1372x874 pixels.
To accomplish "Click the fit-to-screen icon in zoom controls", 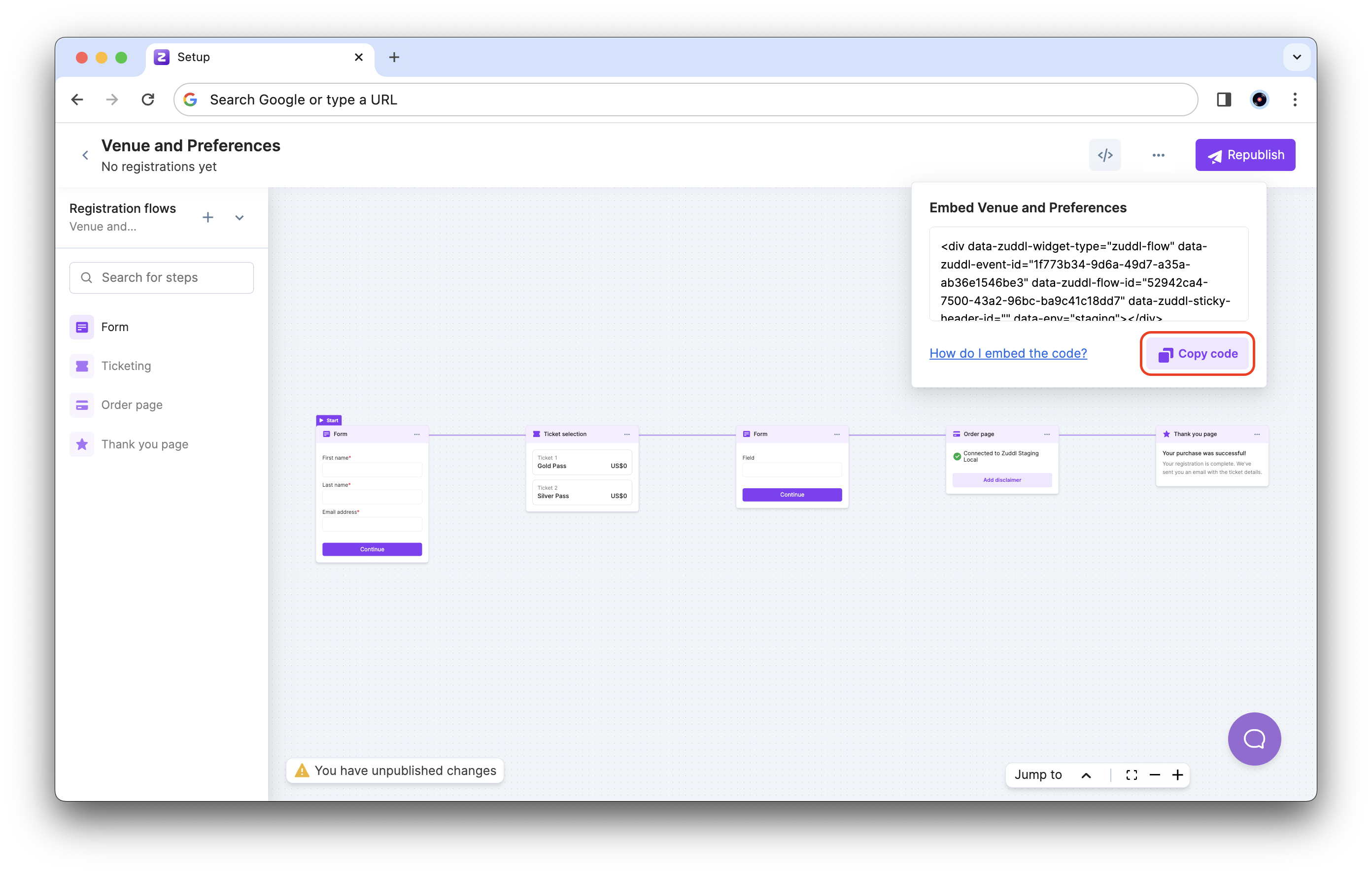I will coord(1131,775).
